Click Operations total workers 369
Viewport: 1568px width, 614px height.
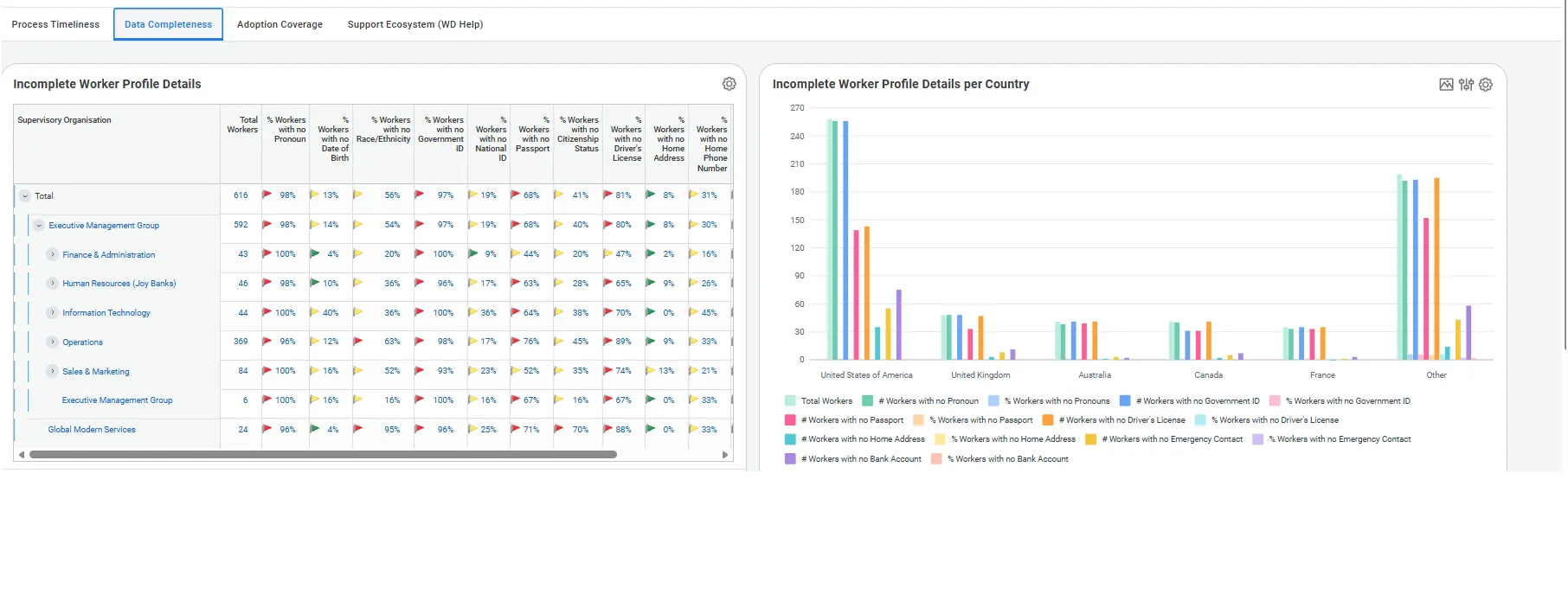pos(241,342)
